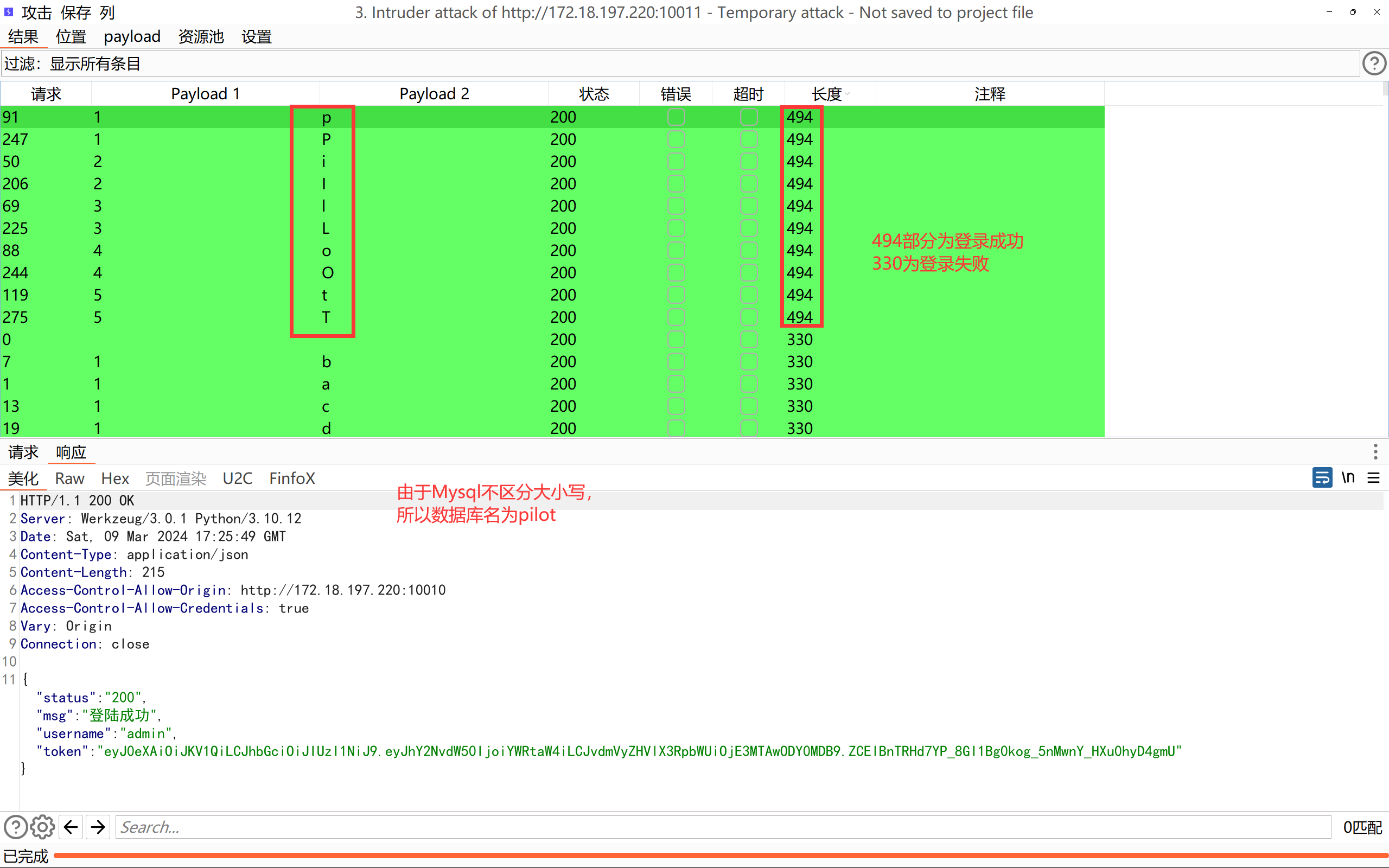
Task: Toggle error checkbox for request 91
Action: tap(676, 117)
